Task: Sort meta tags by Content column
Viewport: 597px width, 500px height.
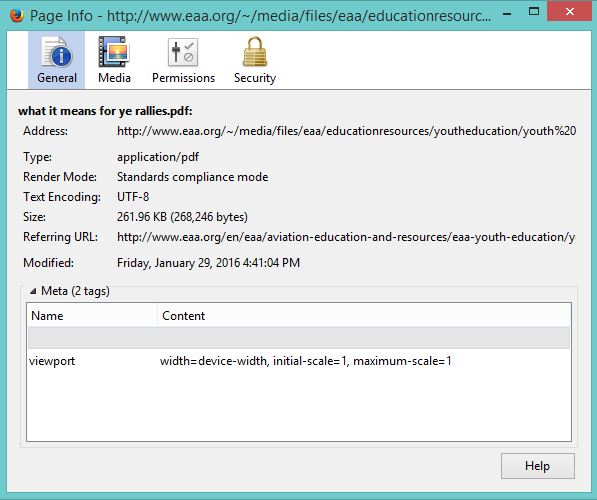Action: click(364, 315)
